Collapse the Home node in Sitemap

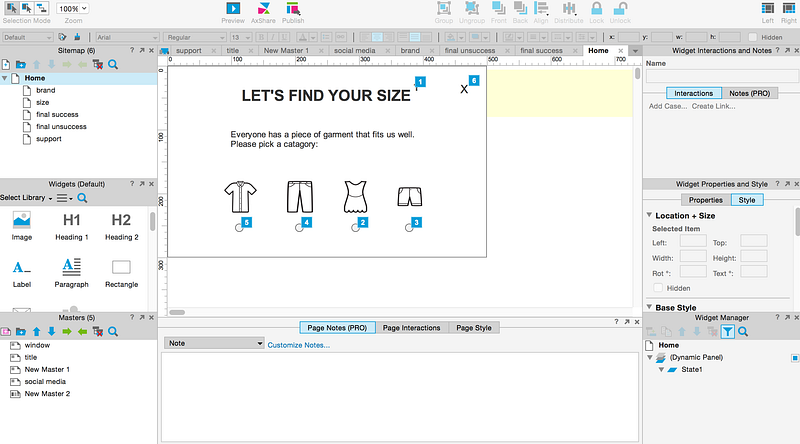click(5, 78)
